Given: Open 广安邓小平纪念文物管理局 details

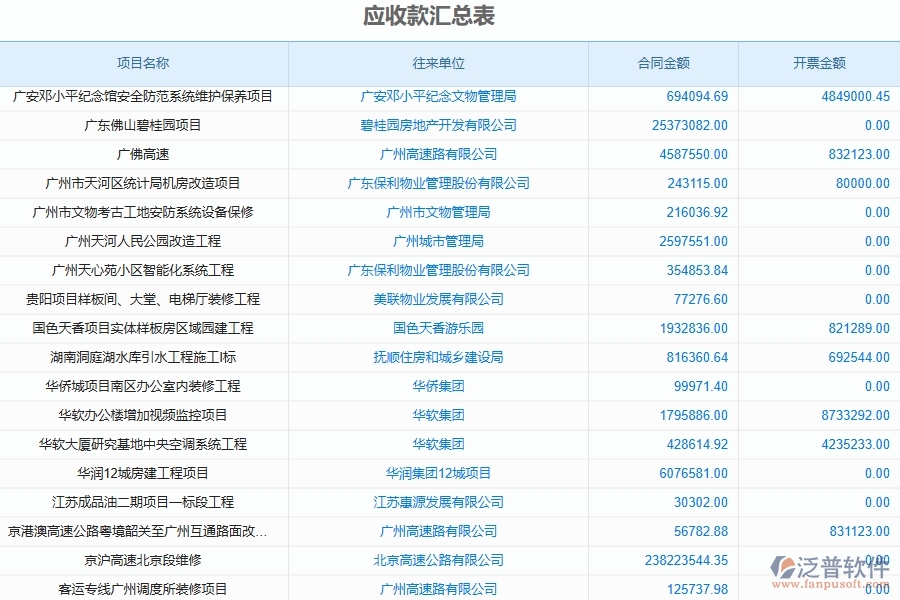Looking at the screenshot, I should (438, 96).
